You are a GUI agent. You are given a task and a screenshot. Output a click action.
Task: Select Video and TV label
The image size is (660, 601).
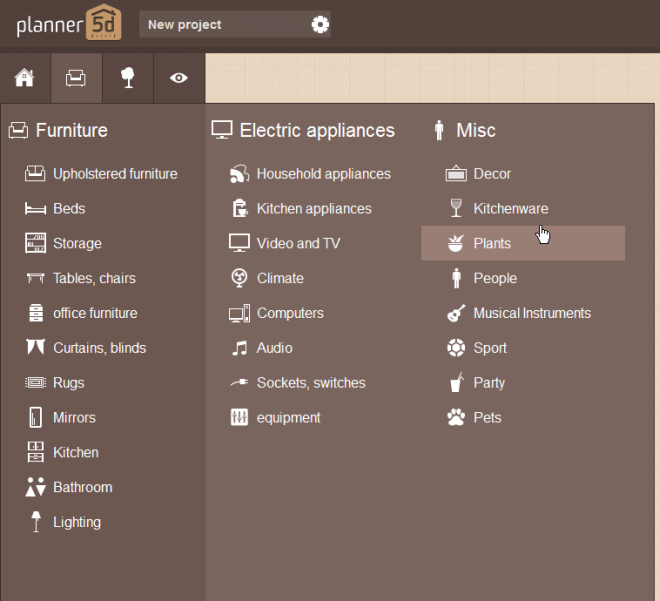(298, 243)
